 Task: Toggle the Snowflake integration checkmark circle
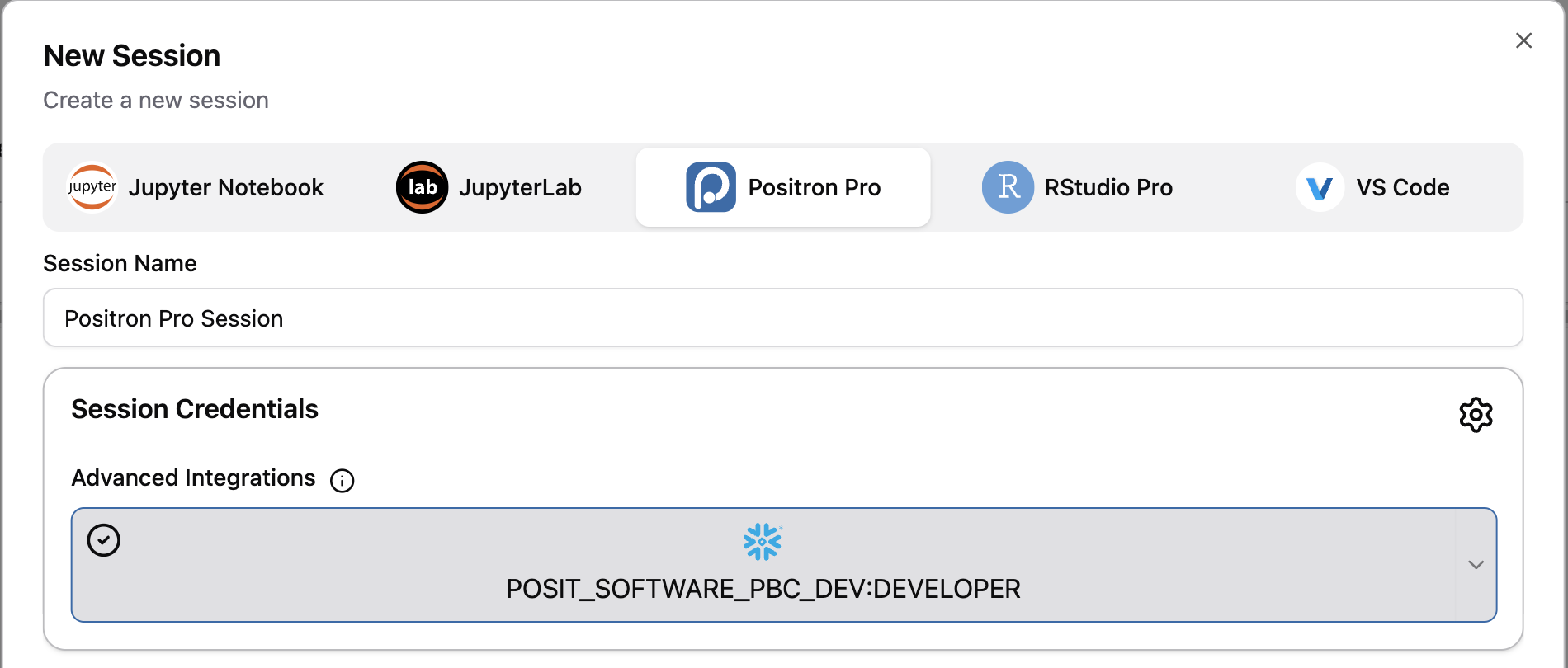click(x=104, y=540)
